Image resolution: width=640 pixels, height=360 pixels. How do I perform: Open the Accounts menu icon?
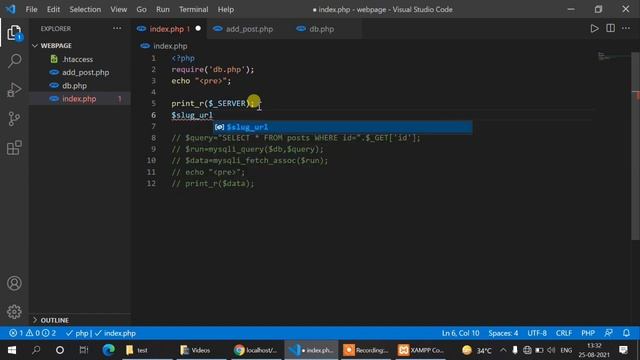[14, 283]
